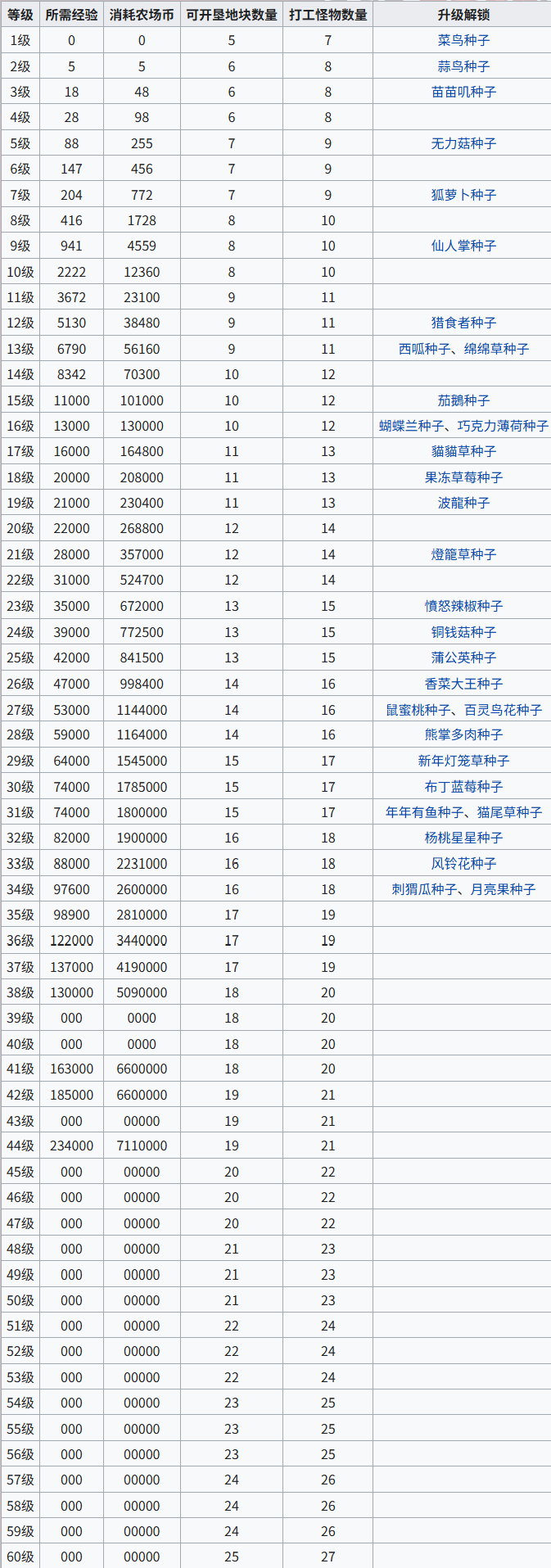551x1568 pixels.
Task: Click the 所需经验 column header
Action: pyautogui.click(x=71, y=15)
